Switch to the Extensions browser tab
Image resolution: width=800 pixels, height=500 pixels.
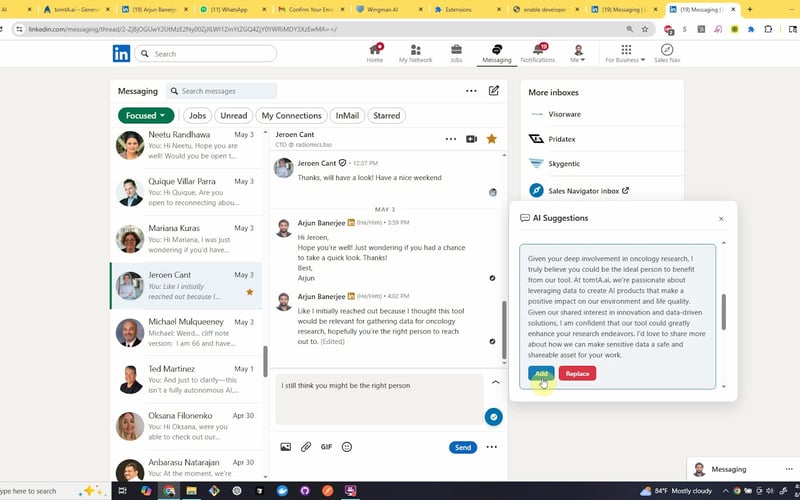[x=467, y=9]
